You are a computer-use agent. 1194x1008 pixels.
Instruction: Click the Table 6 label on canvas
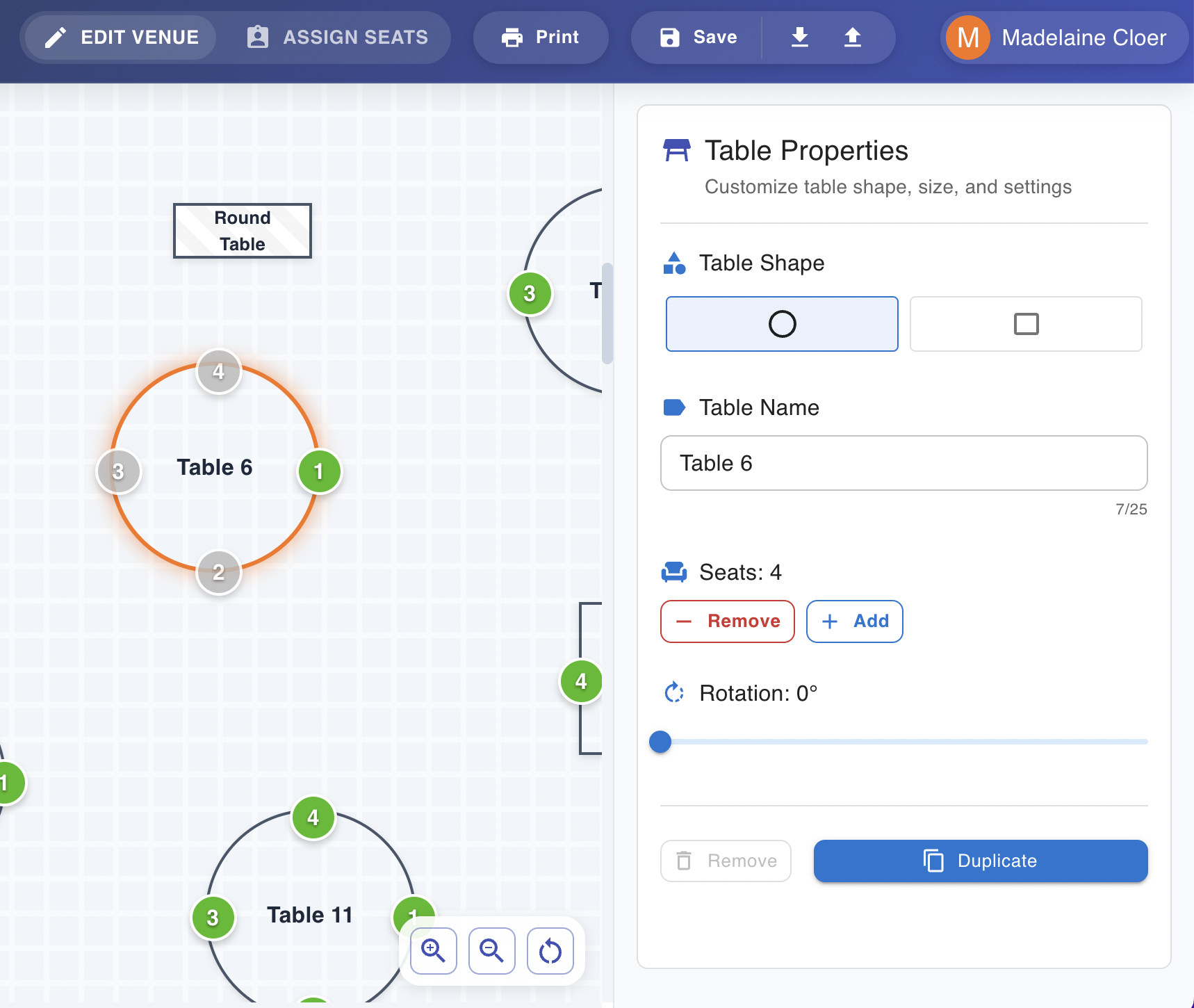[215, 467]
